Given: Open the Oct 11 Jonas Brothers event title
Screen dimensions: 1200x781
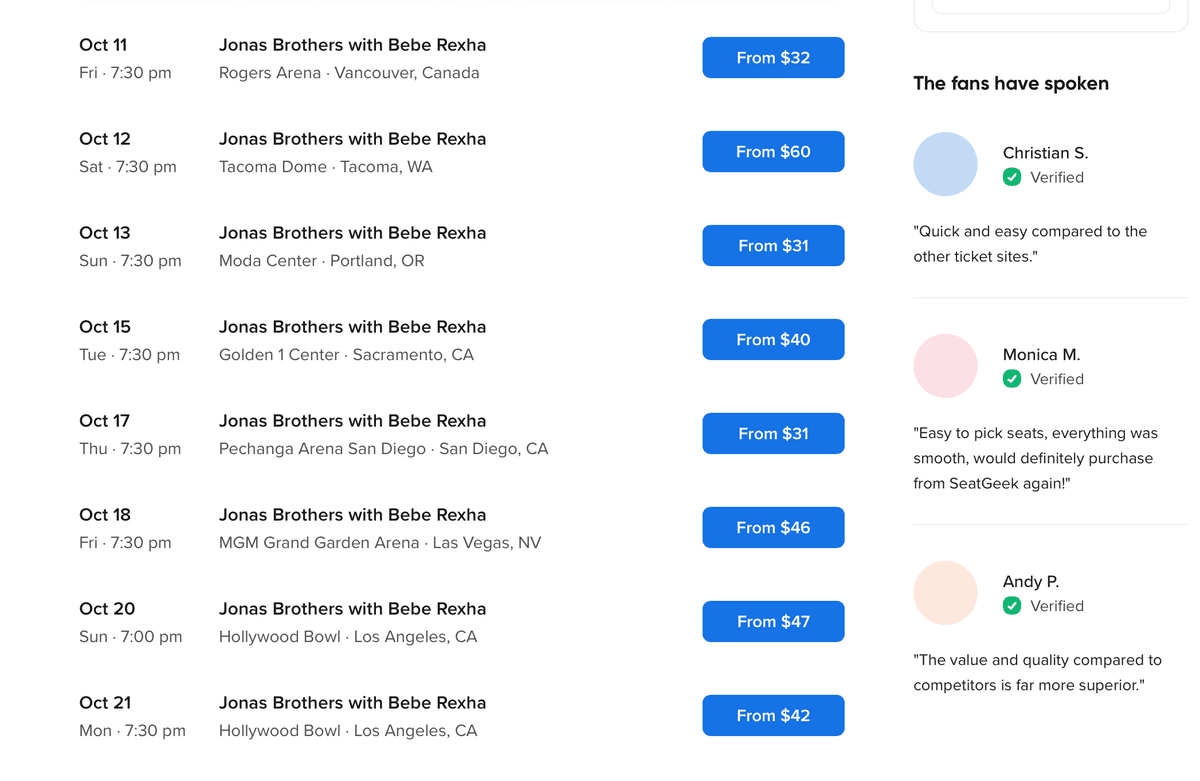Looking at the screenshot, I should coord(352,45).
